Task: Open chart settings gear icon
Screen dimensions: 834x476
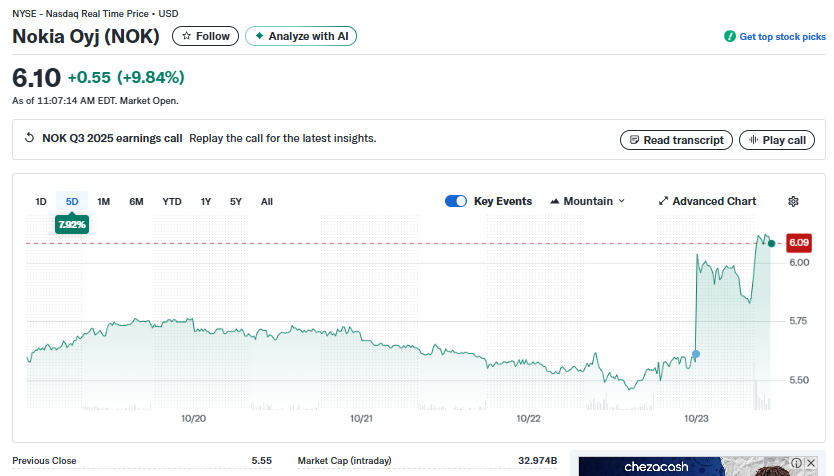Action: click(x=793, y=201)
